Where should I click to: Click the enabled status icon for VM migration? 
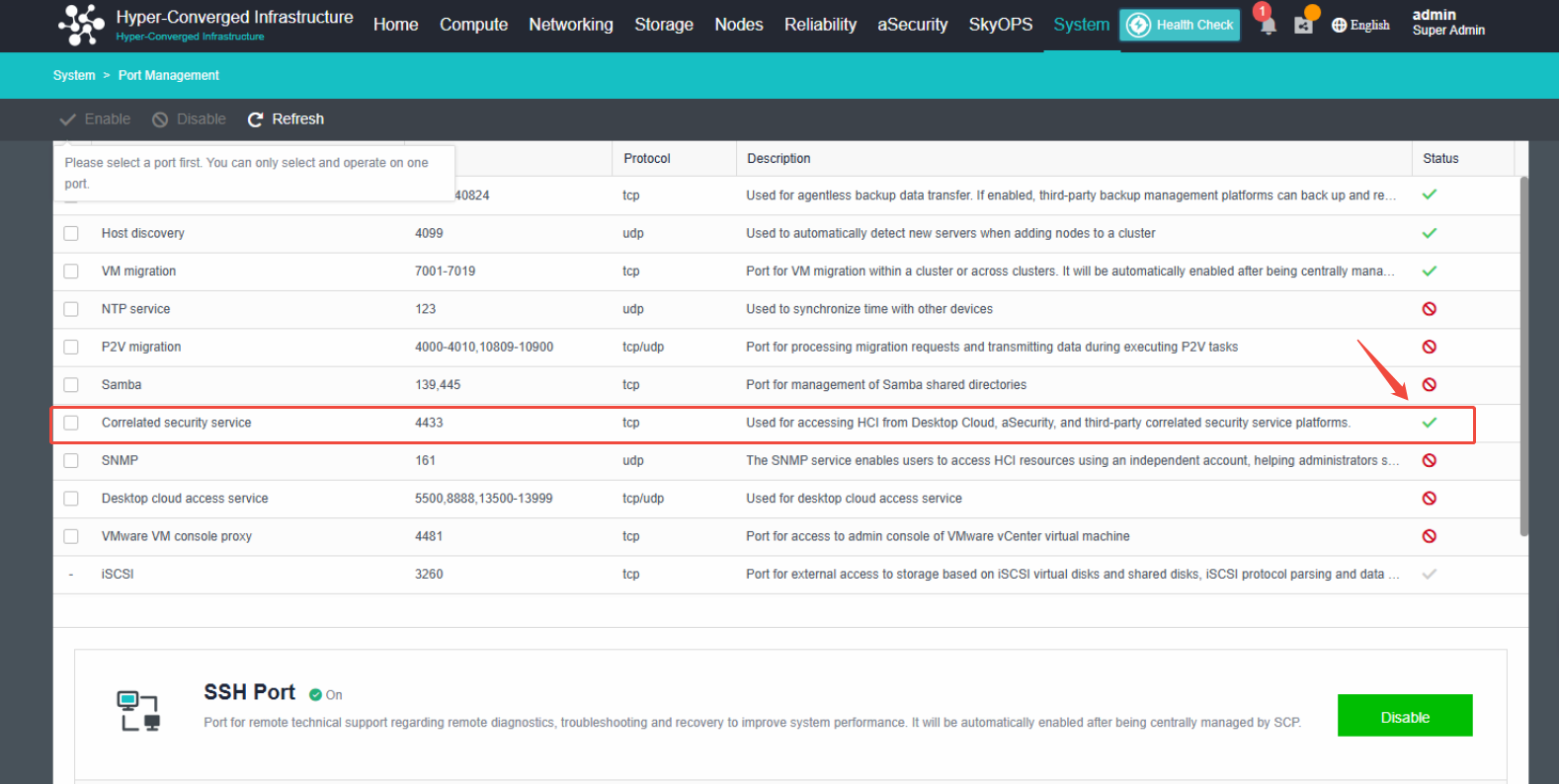pyautogui.click(x=1429, y=271)
